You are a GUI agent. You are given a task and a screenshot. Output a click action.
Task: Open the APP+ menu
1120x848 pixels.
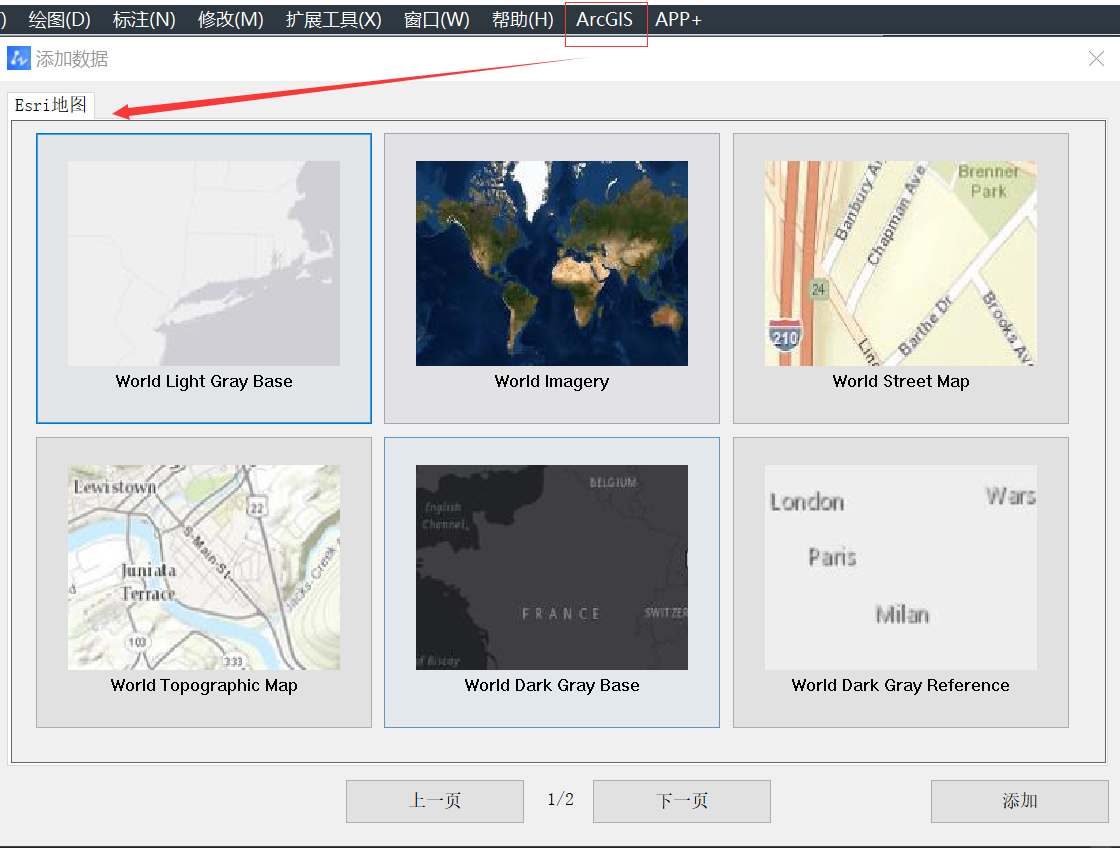(x=678, y=20)
